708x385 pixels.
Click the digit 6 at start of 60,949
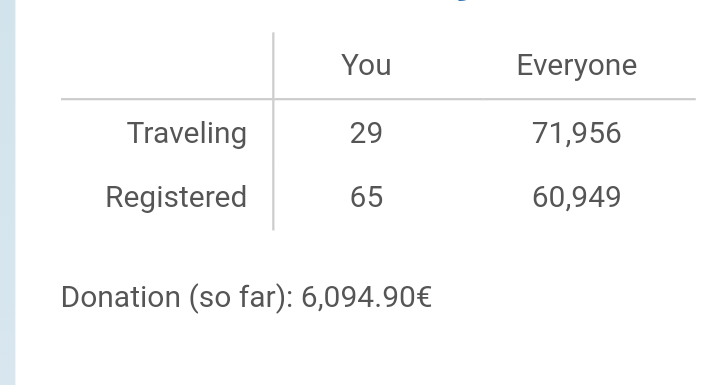[540, 197]
